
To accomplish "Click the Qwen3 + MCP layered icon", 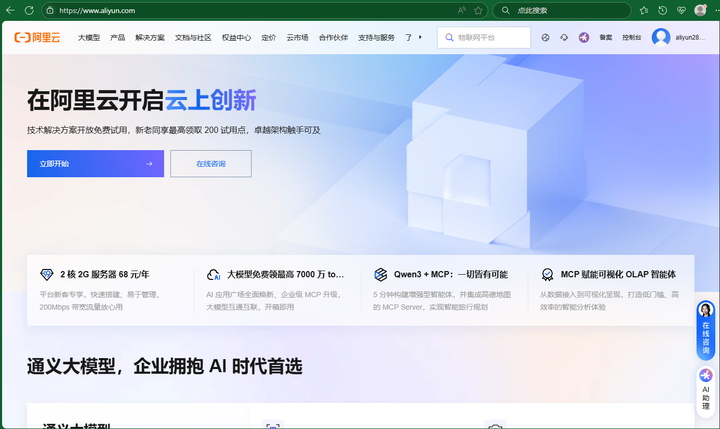I will (380, 274).
